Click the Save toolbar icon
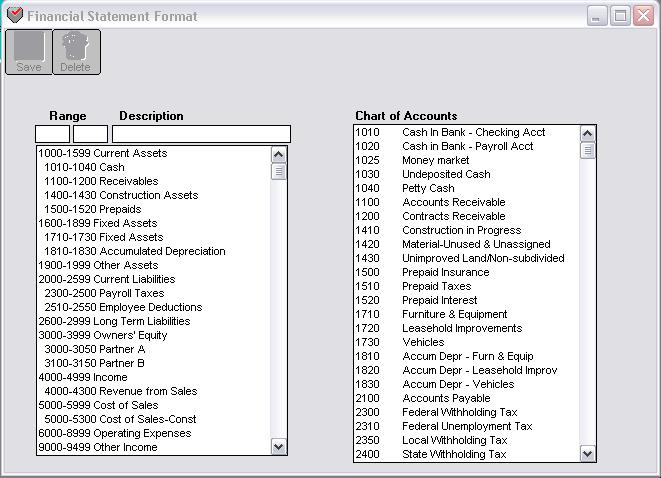661x478 pixels. (x=29, y=51)
